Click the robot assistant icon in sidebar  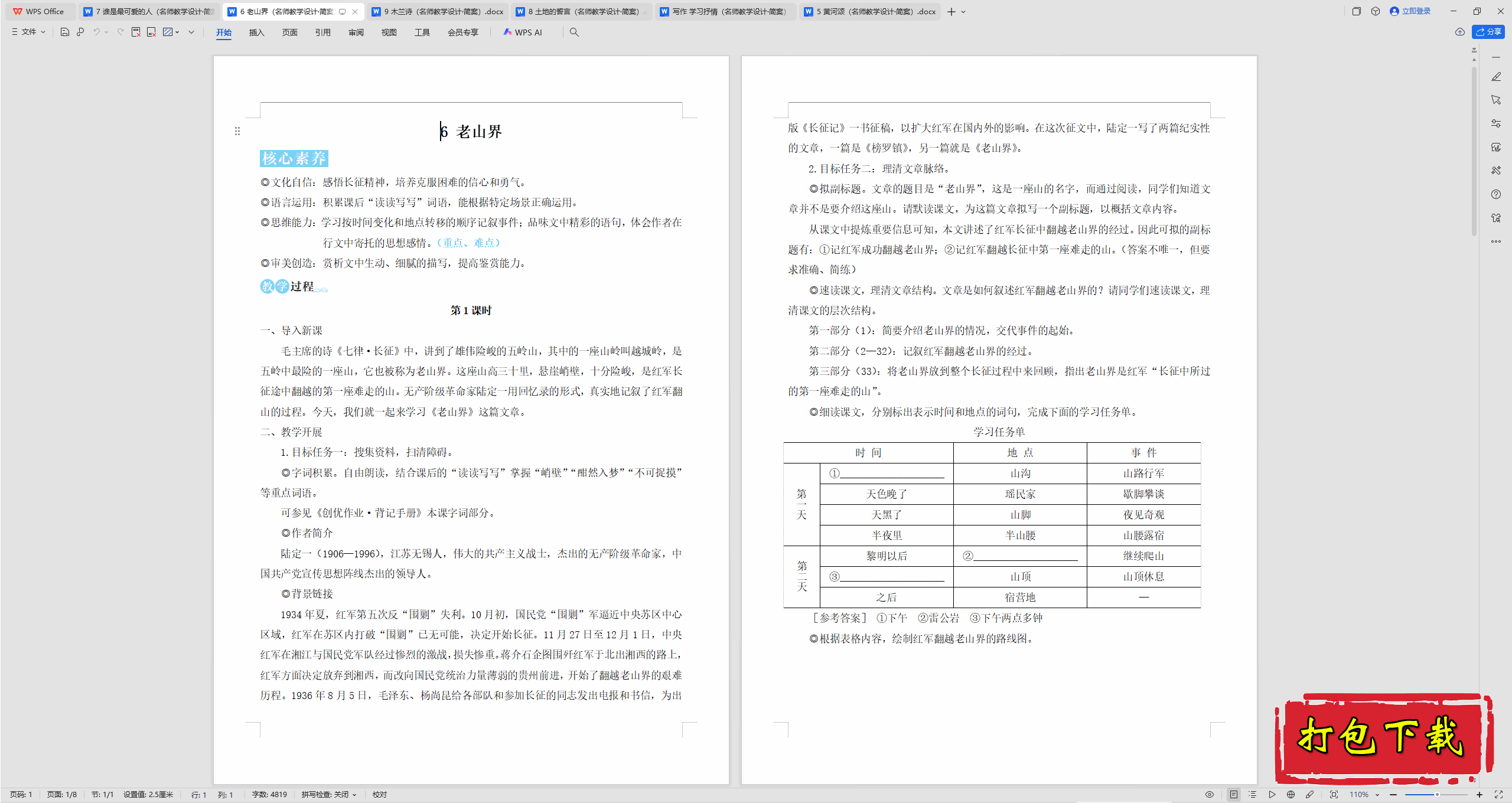tap(1496, 218)
